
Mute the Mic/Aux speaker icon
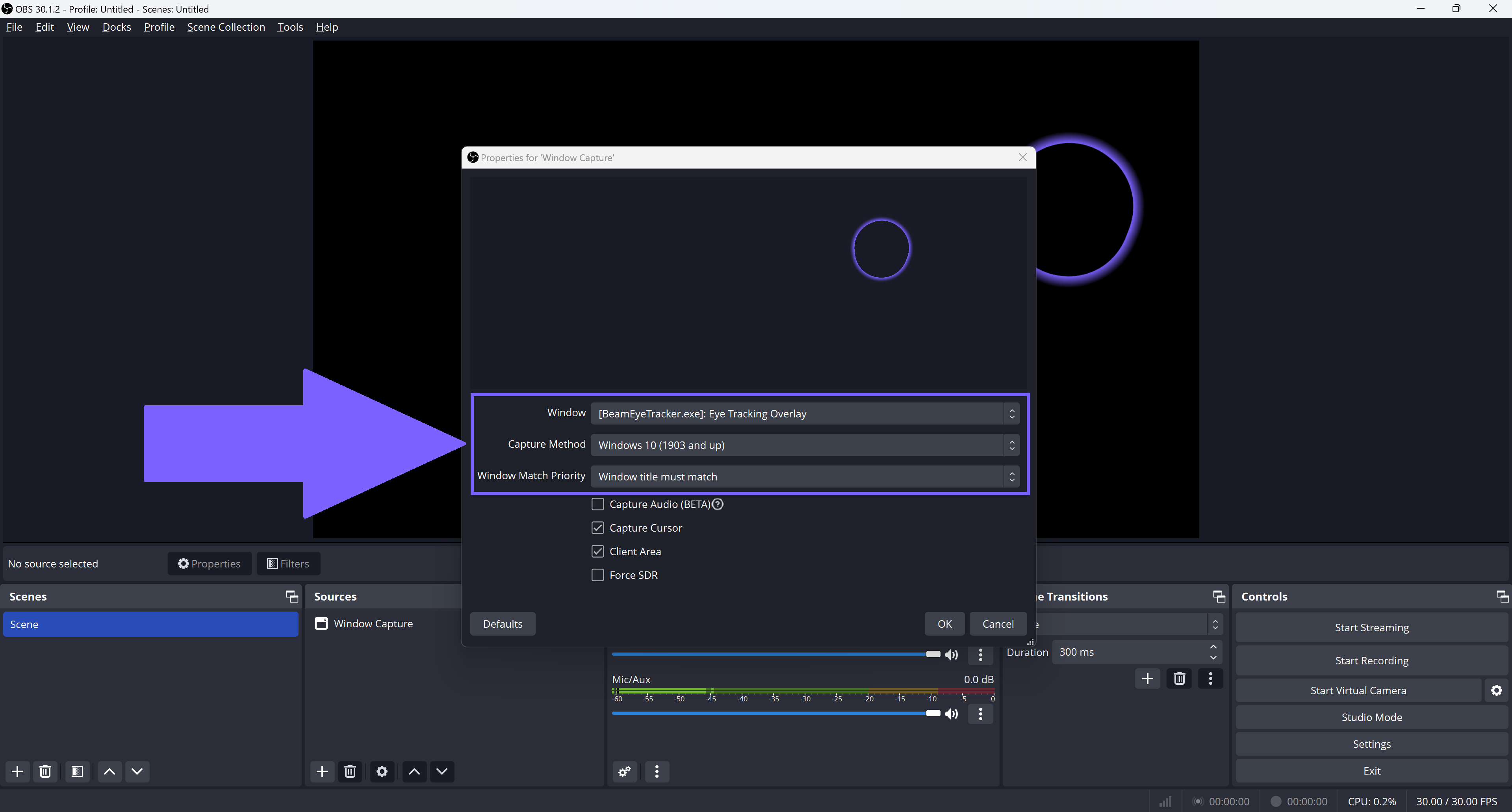(x=952, y=714)
